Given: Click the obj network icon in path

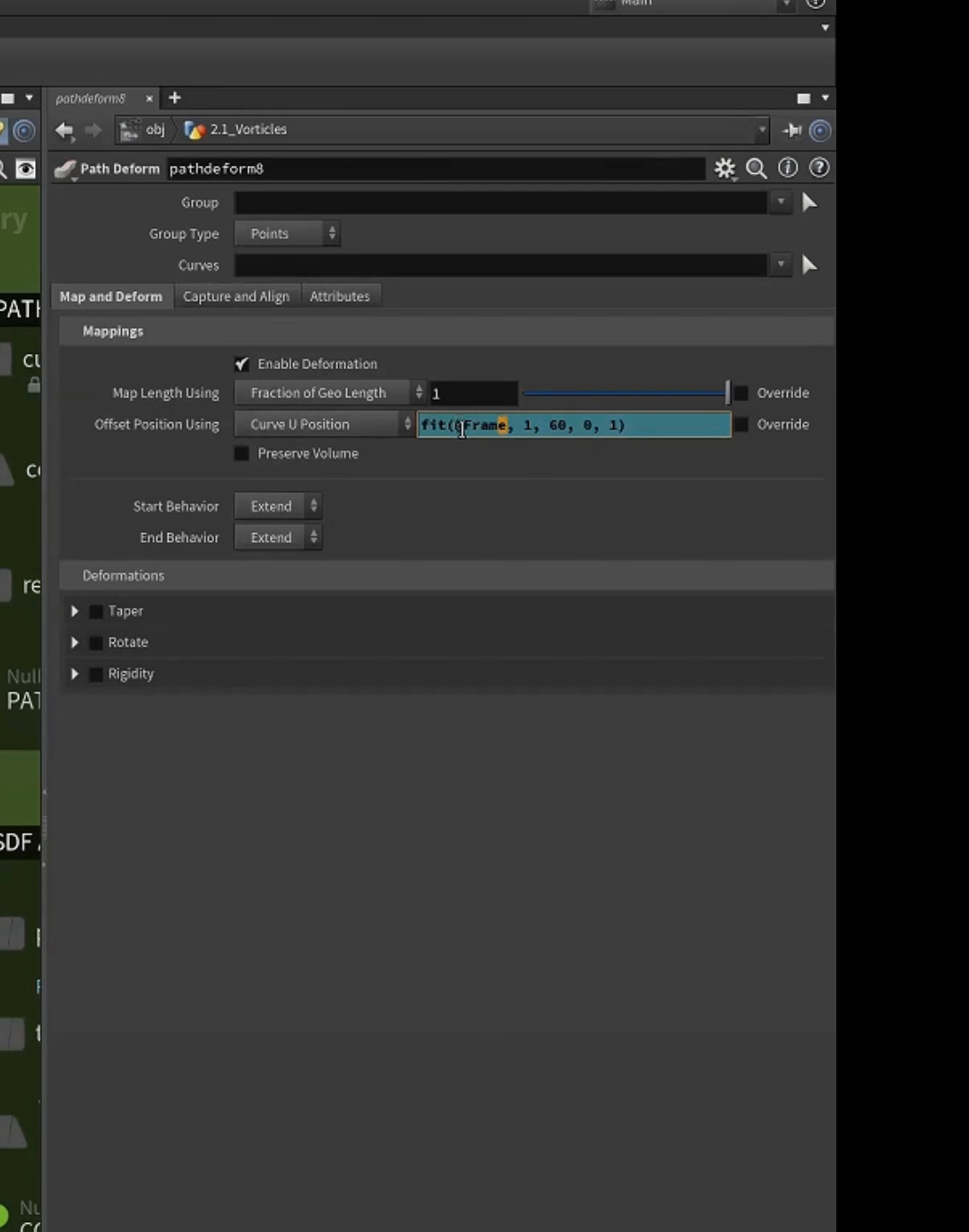Looking at the screenshot, I should click(130, 130).
